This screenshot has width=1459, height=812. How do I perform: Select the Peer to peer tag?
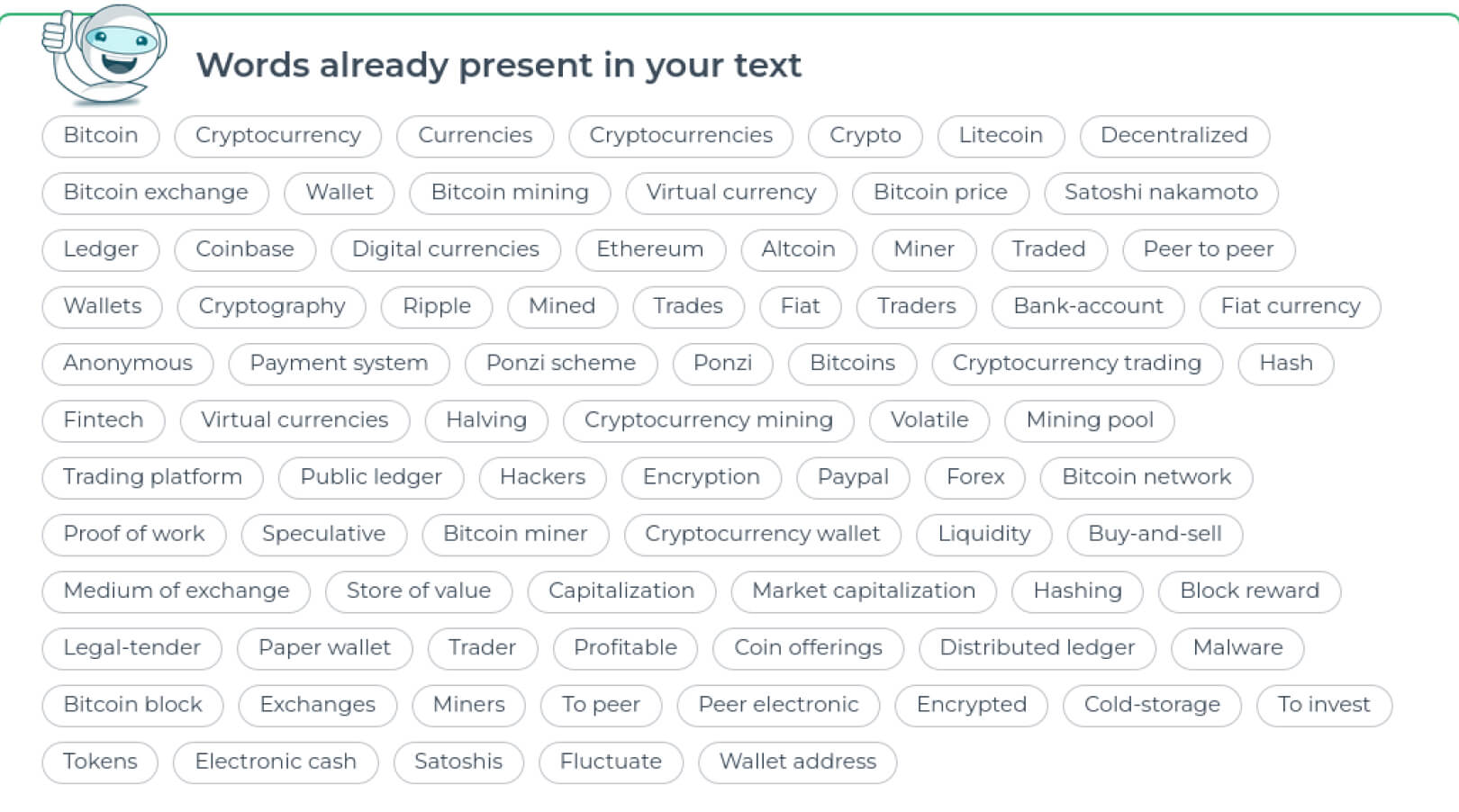coord(1208,249)
